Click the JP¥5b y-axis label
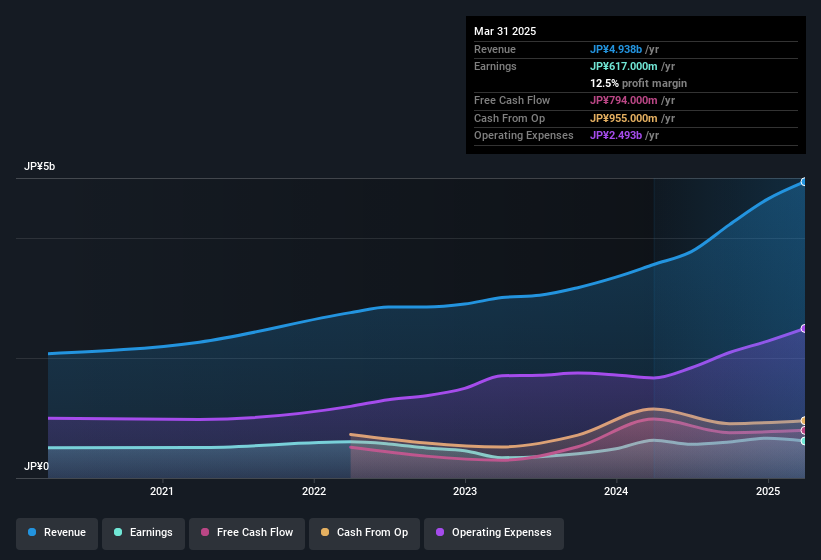Image resolution: width=821 pixels, height=560 pixels. click(39, 166)
